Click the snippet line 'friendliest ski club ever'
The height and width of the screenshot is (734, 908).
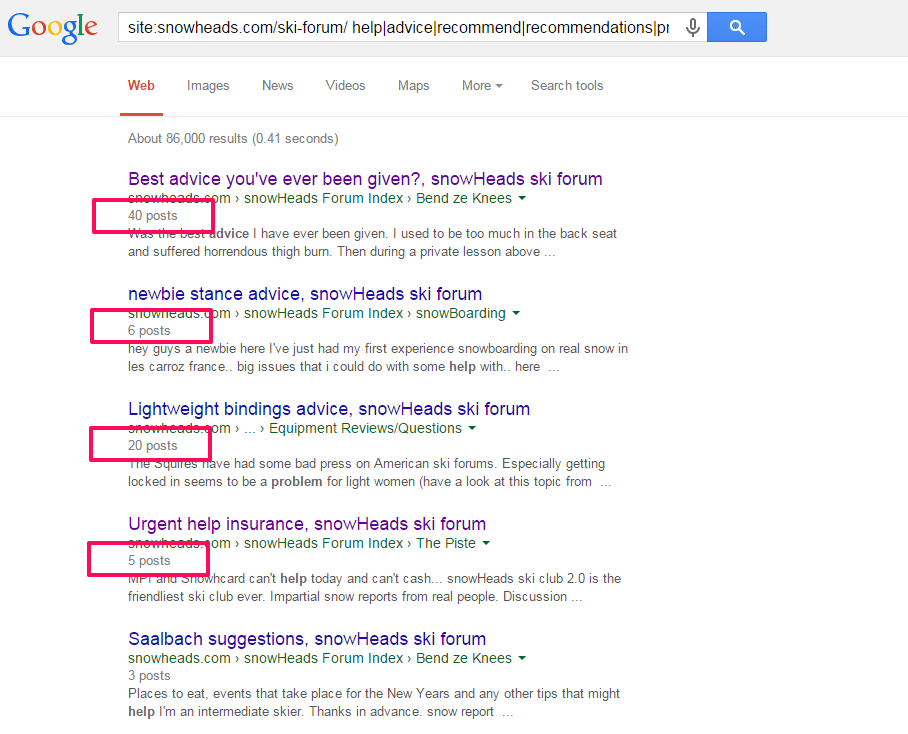[x=355, y=597]
